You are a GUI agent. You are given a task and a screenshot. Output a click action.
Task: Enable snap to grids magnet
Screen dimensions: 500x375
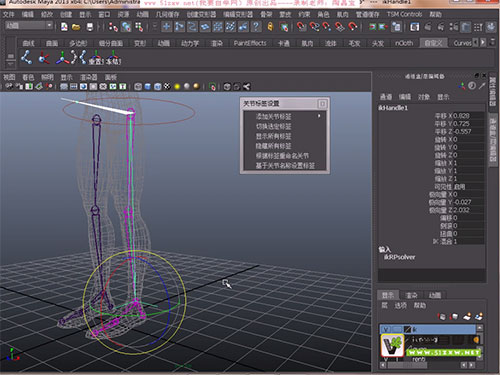[x=302, y=27]
